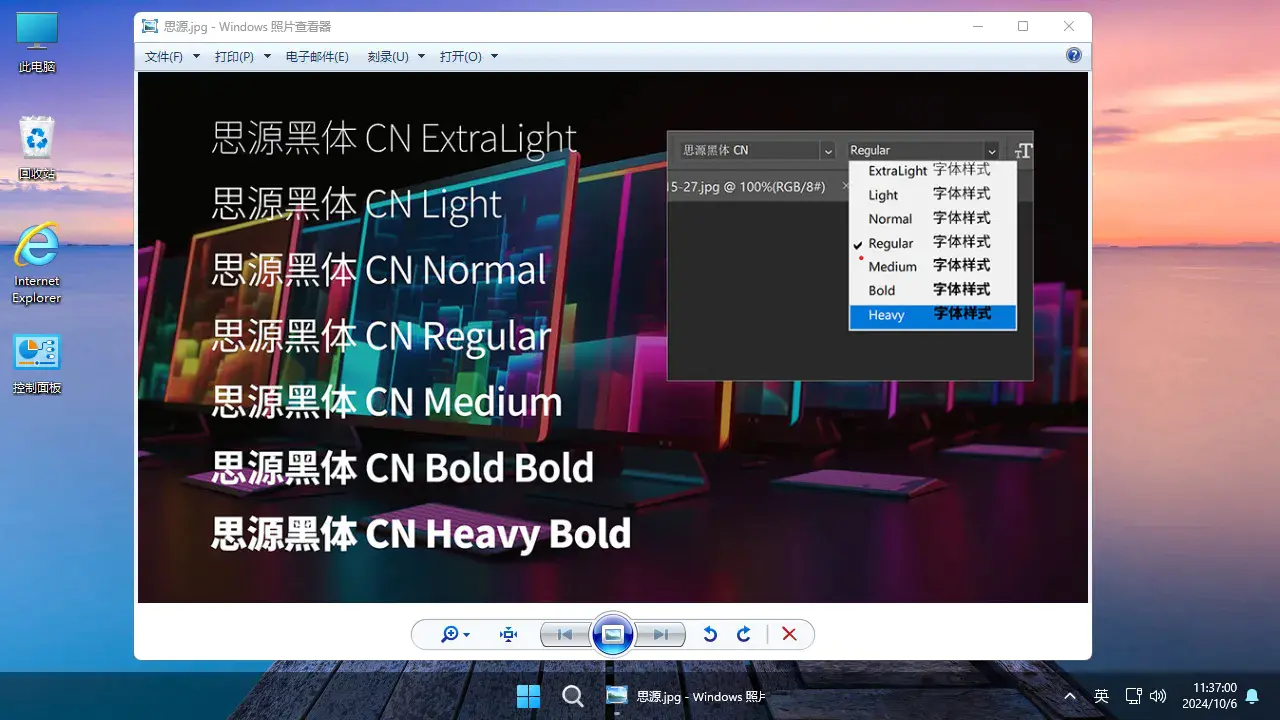Screen dimensions: 1280x720
Task: Click the 思源黑体 CN Regular text line
Action: coord(381,337)
